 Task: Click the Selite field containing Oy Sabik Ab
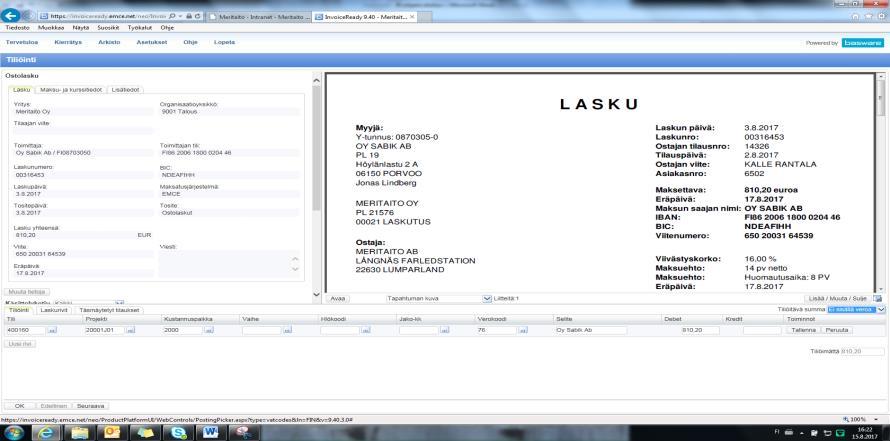click(x=591, y=330)
